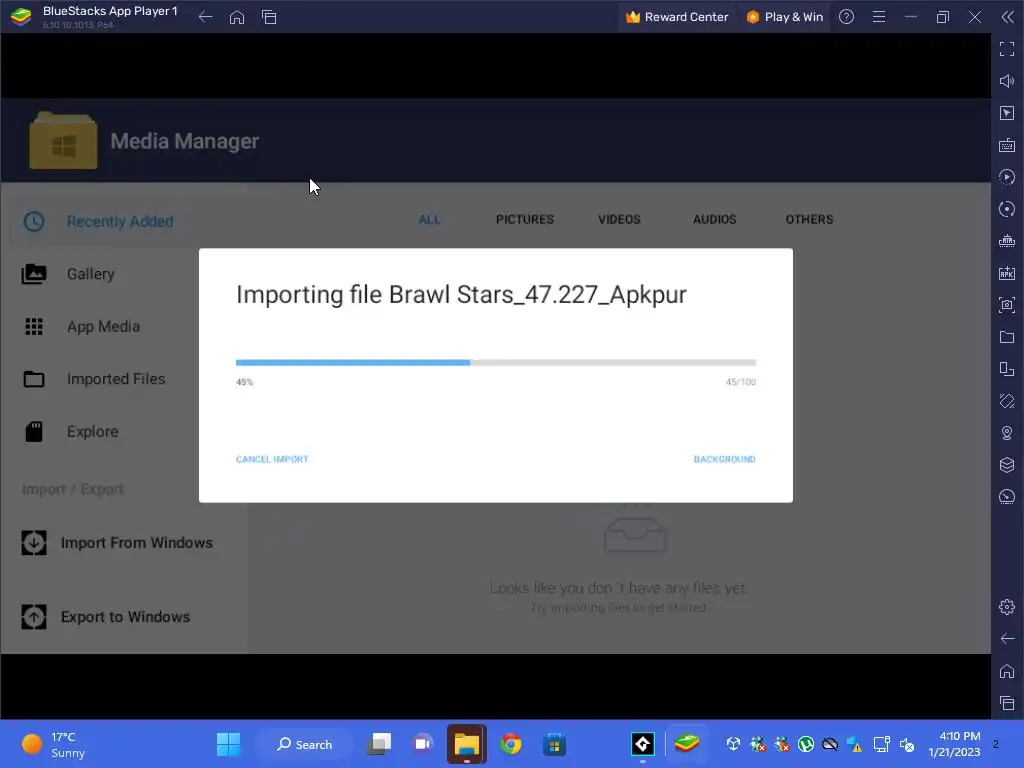Open the multi-instance manager layers icon
This screenshot has width=1024, height=768.
click(1007, 465)
